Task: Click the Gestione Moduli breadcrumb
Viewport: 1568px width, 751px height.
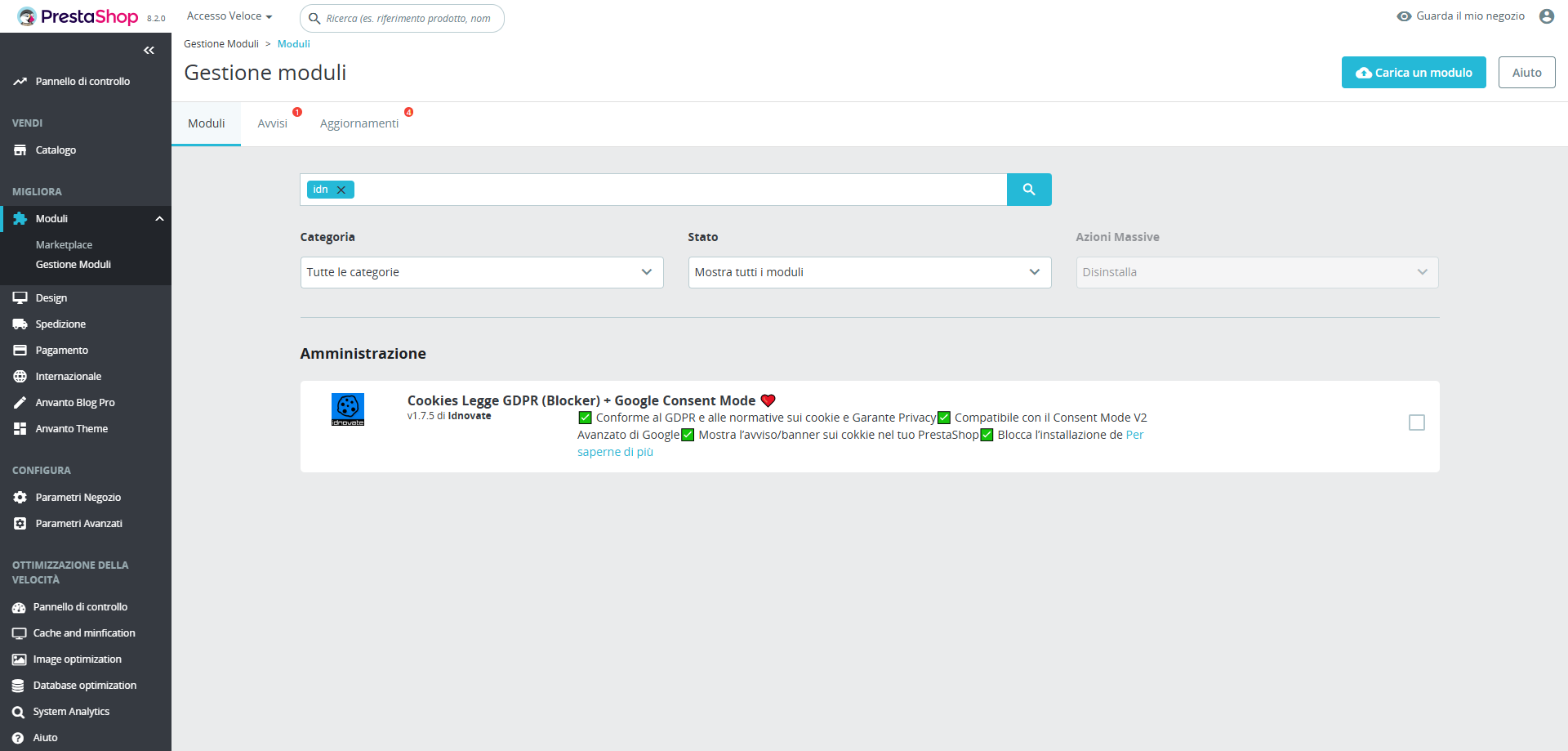Action: coord(221,44)
